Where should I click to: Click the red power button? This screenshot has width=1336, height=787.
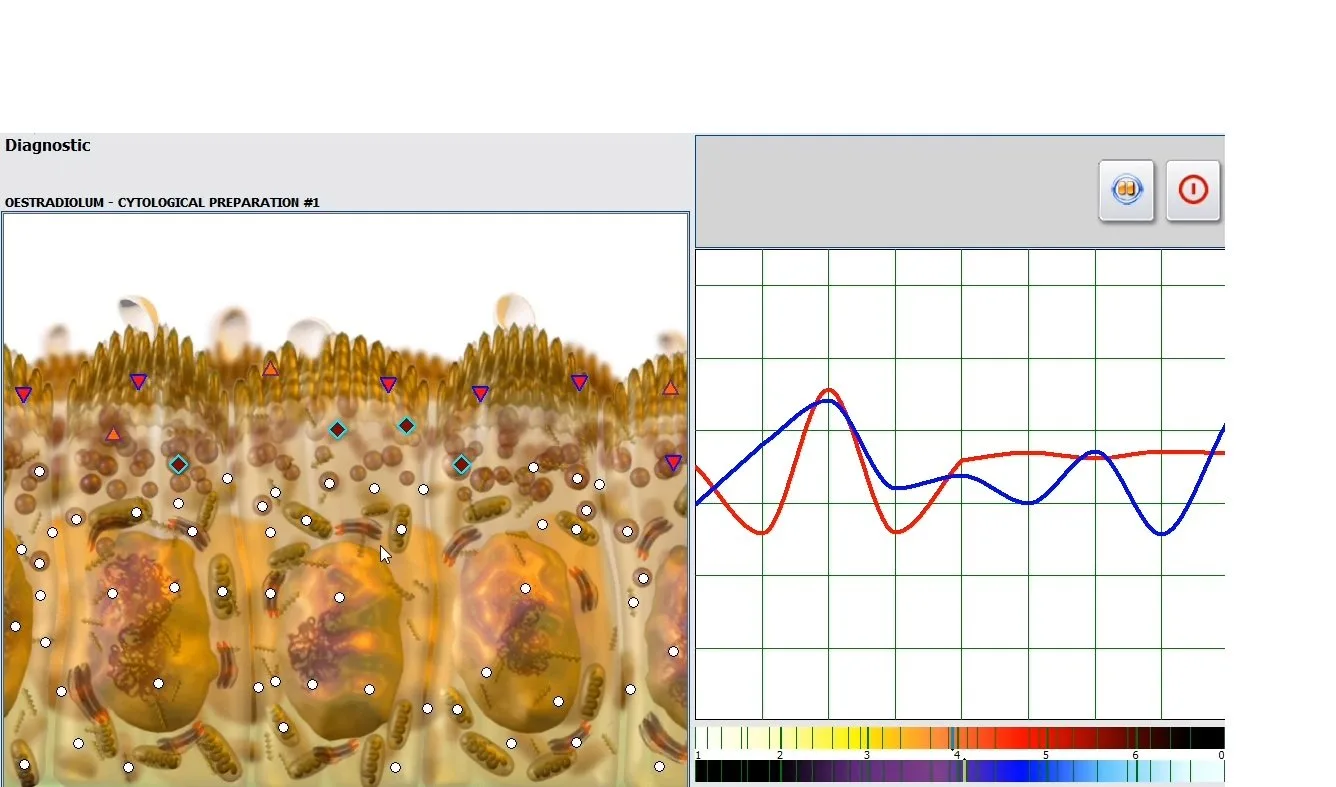[x=1193, y=190]
